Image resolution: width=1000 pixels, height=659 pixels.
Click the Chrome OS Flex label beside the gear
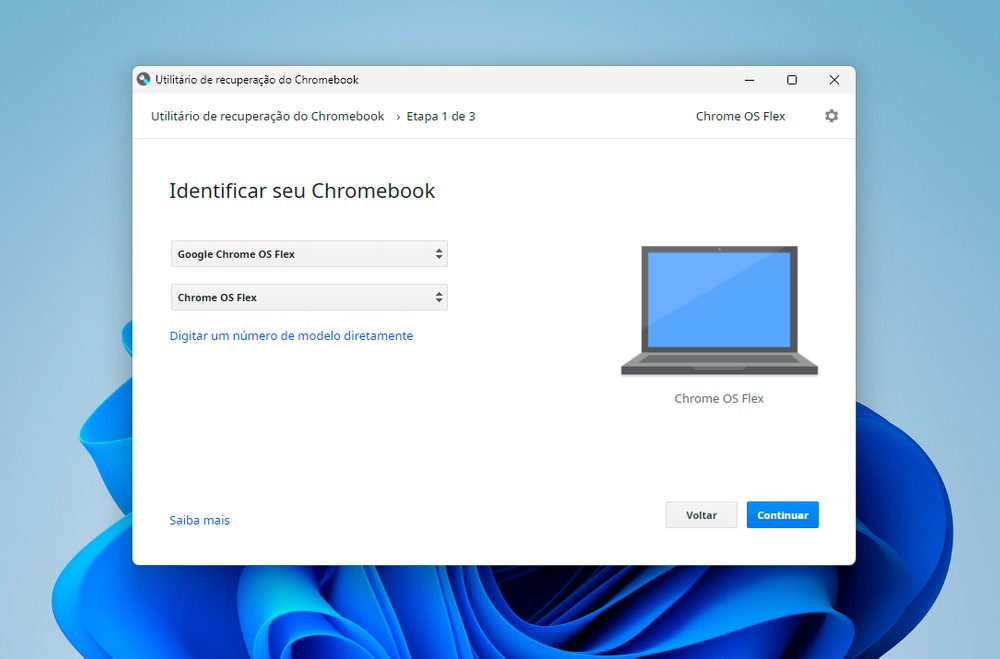click(740, 116)
